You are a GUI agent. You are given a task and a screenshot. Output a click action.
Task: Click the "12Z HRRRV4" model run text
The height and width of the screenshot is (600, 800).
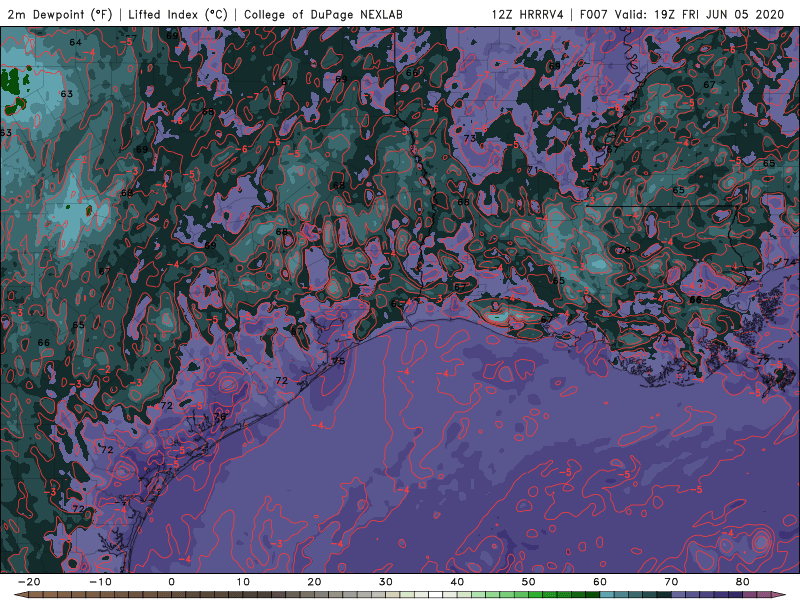527,14
